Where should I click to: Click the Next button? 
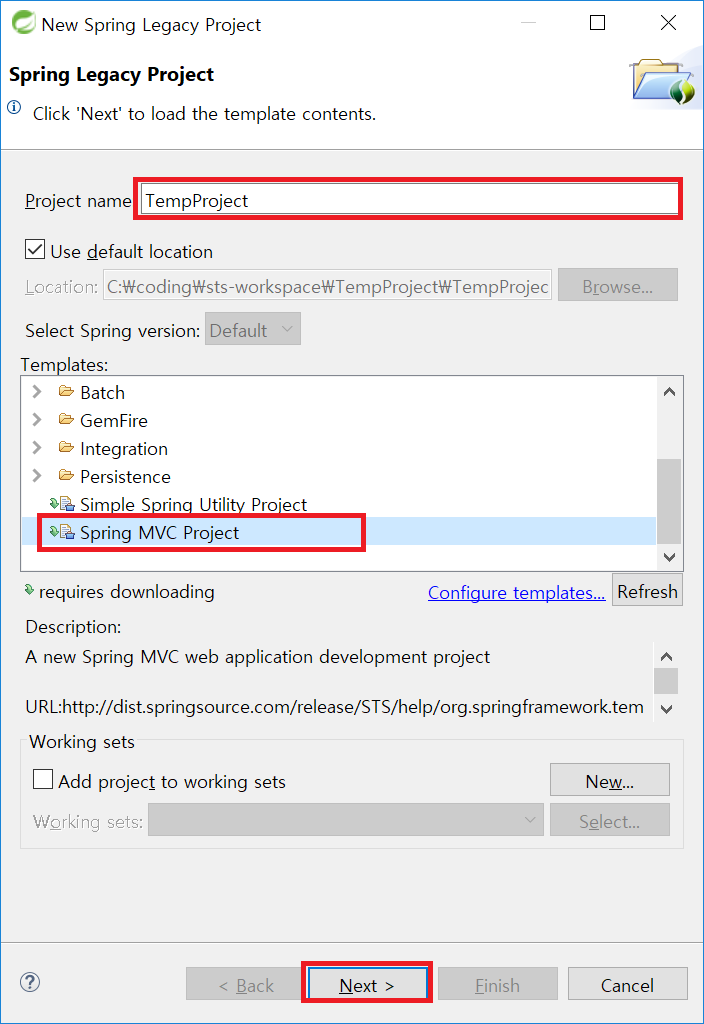click(367, 985)
